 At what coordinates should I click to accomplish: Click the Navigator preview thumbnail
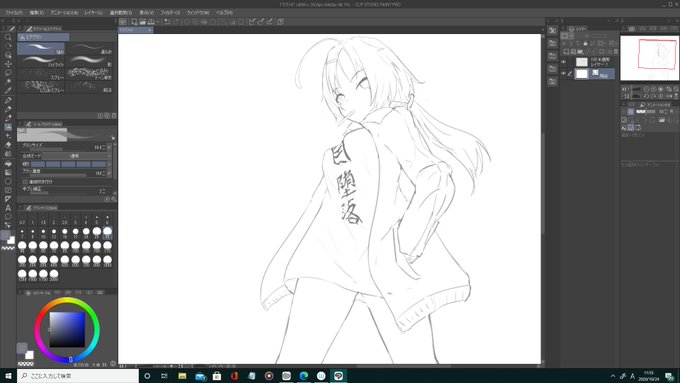click(649, 58)
